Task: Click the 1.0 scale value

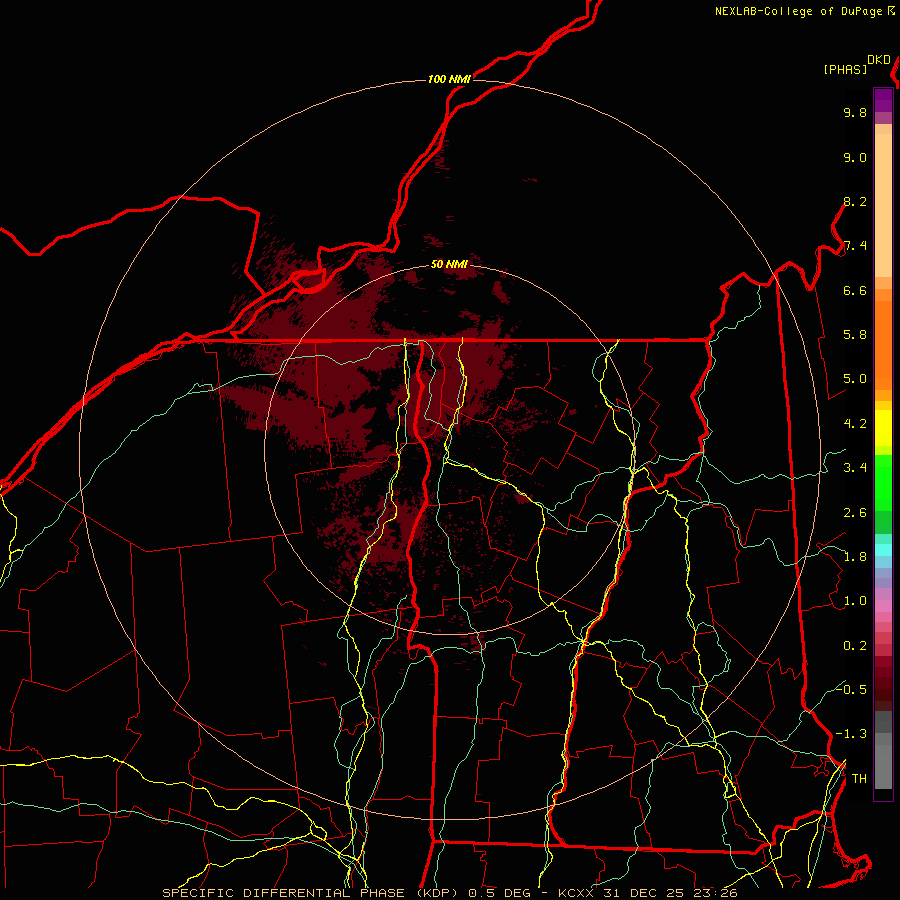Action: coord(855,601)
